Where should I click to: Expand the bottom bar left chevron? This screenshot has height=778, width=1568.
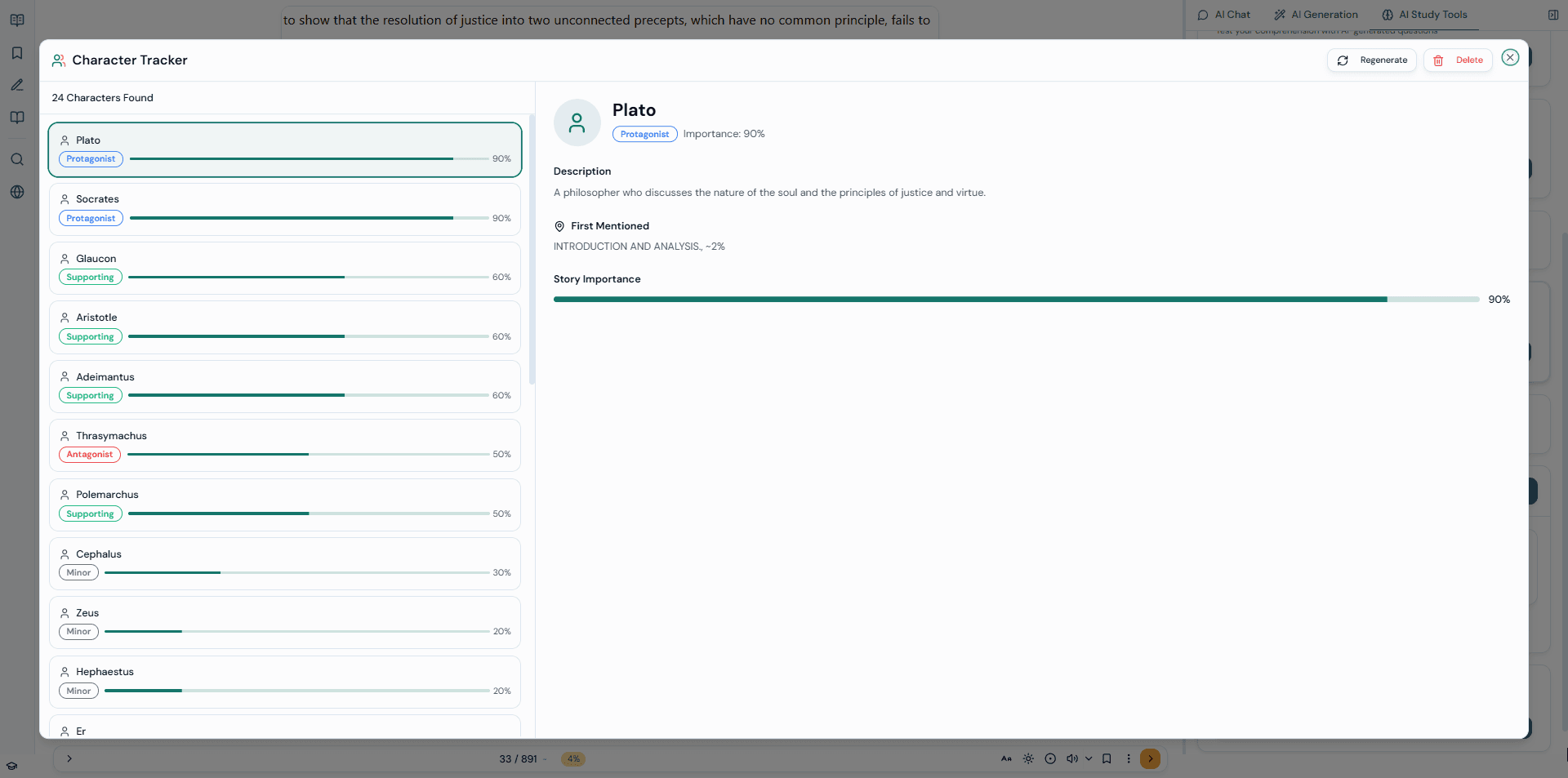pos(69,758)
